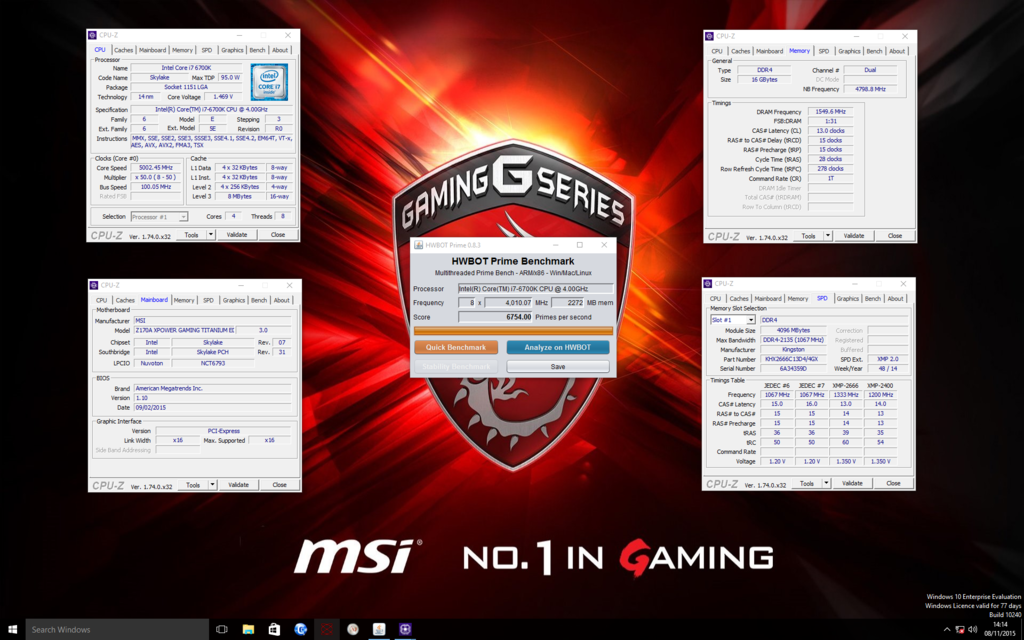Image resolution: width=1024 pixels, height=640 pixels.
Task: Switch to Caches tab in the CPU tab window
Action: tap(123, 50)
